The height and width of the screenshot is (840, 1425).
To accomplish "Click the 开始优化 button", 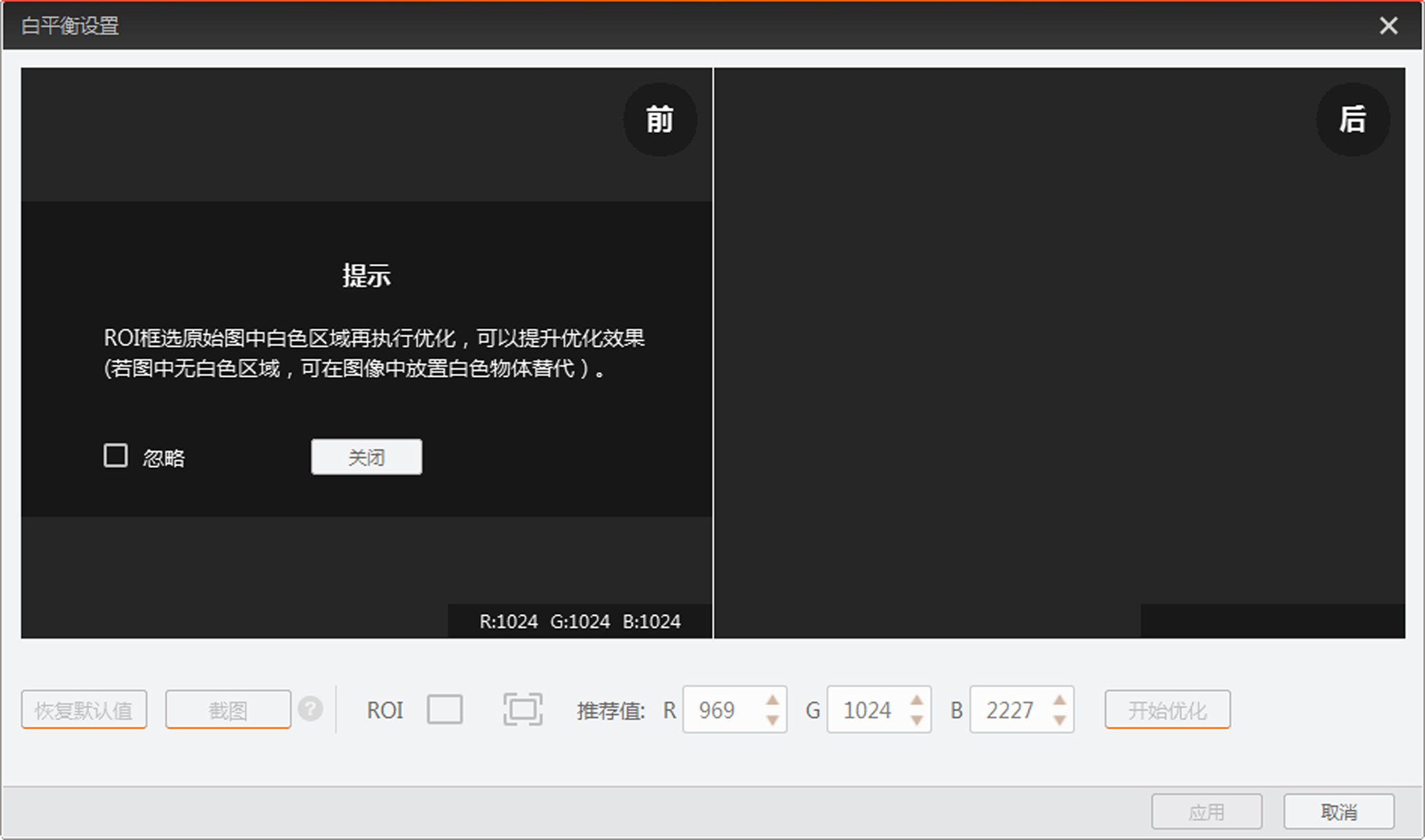I will coord(1167,710).
